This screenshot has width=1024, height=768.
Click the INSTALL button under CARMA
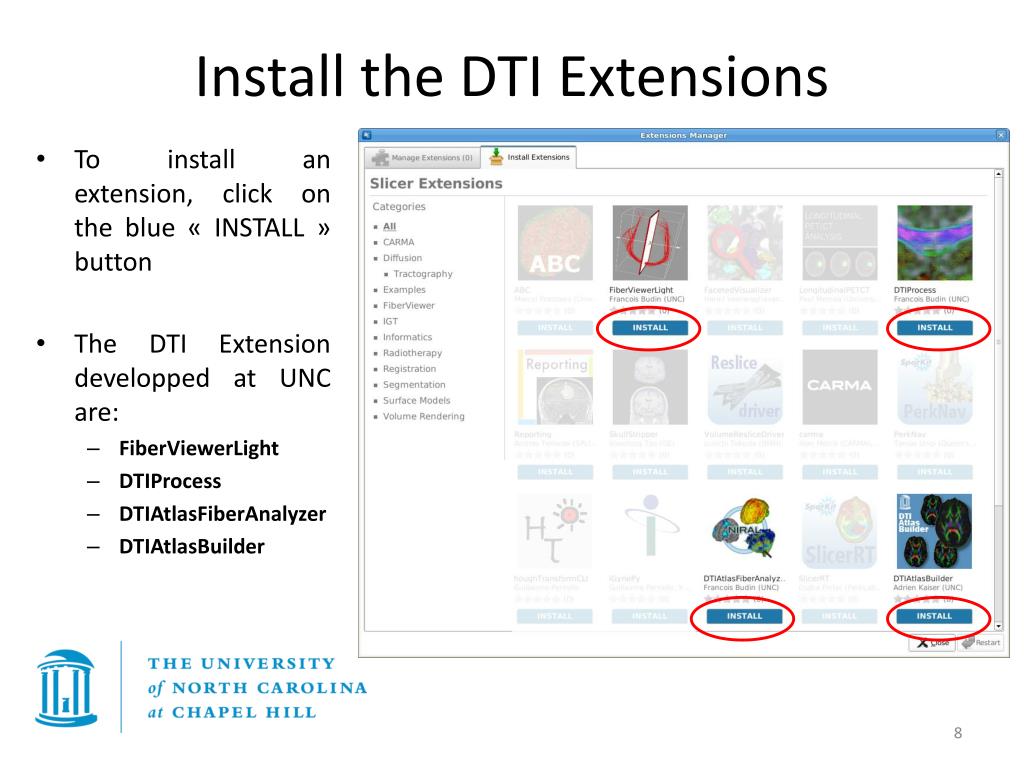tap(839, 472)
